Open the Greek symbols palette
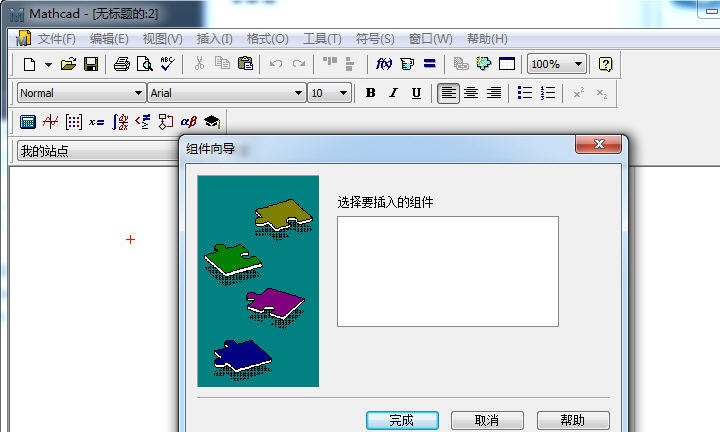720x432 pixels. pyautogui.click(x=188, y=122)
